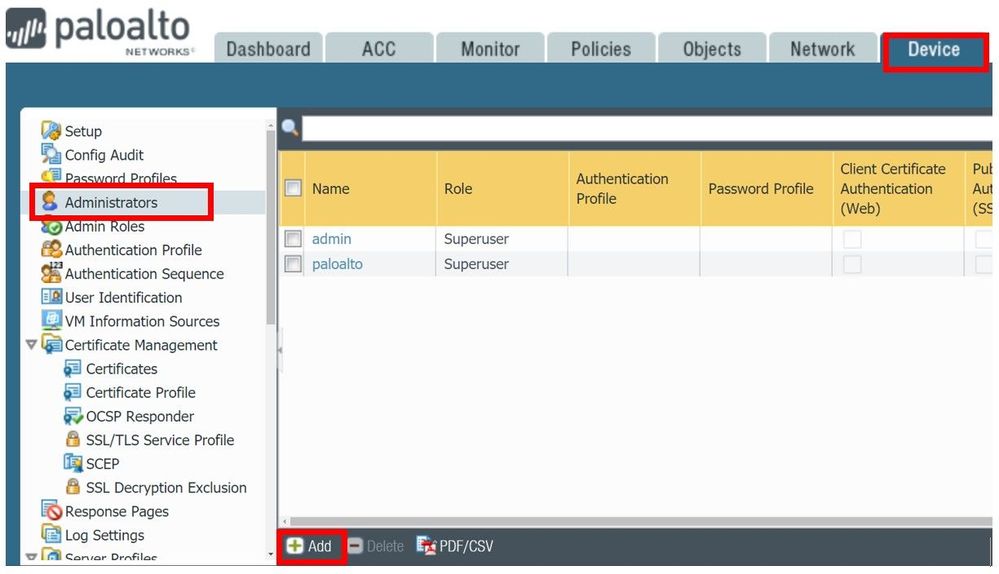Collapse the Server Profiles tree node
Viewport: 999px width, 574px height.
point(31,557)
